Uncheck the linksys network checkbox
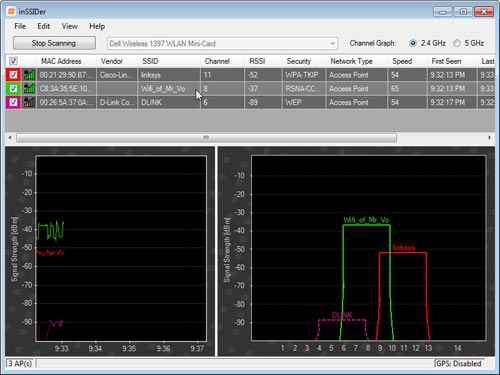Image resolution: width=500 pixels, height=375 pixels. tap(13, 75)
